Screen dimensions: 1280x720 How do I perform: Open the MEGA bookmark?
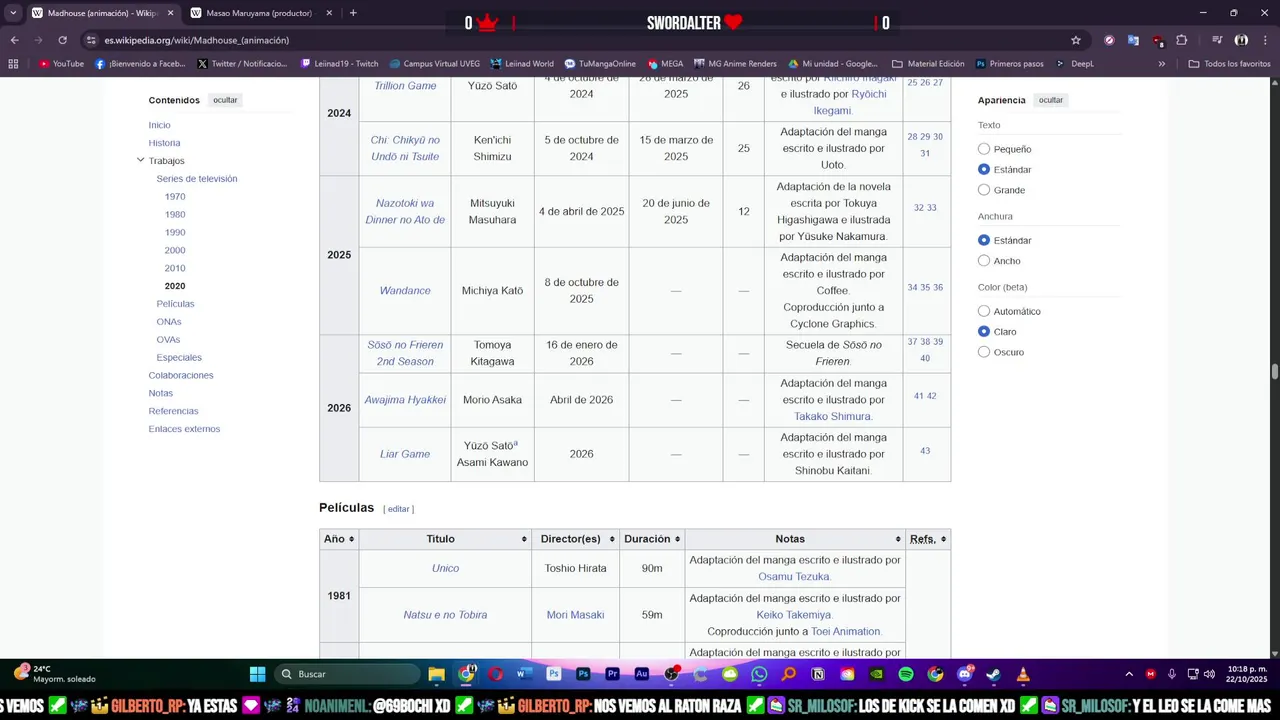(665, 63)
